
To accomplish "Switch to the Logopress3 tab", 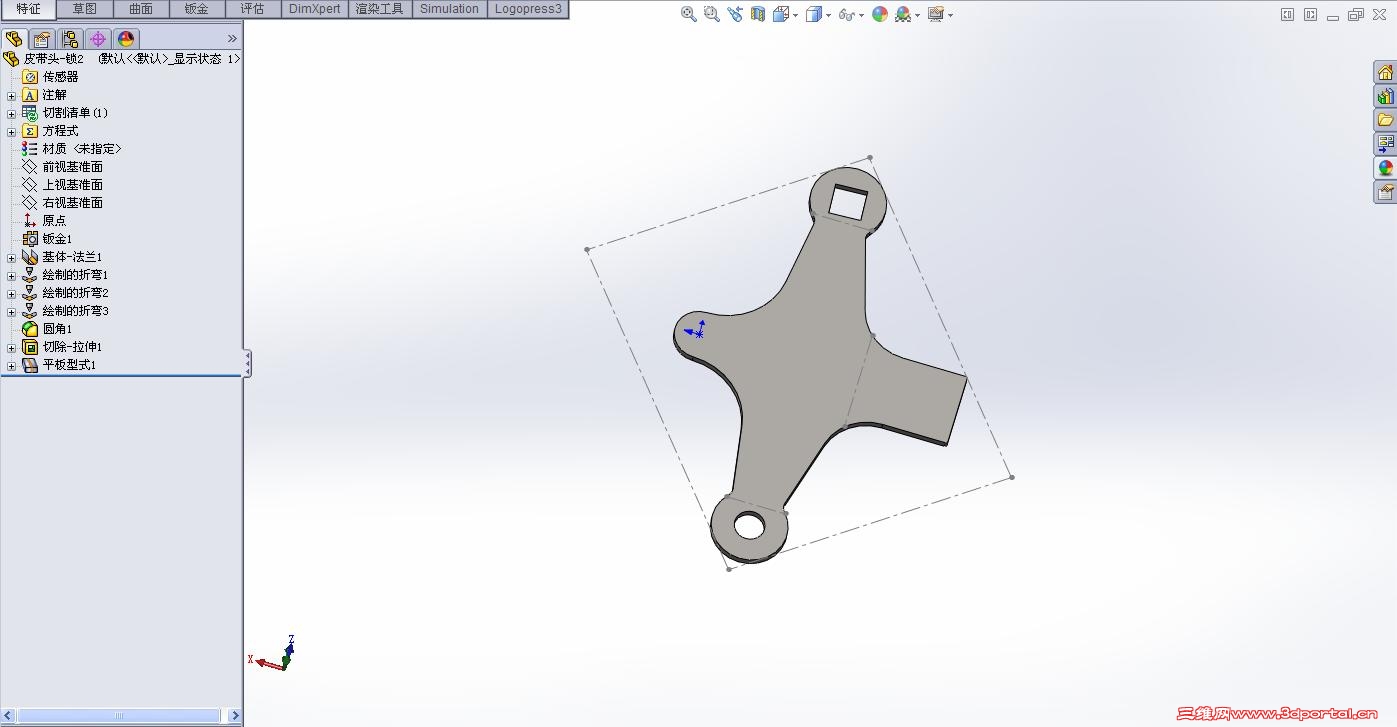I will (528, 9).
